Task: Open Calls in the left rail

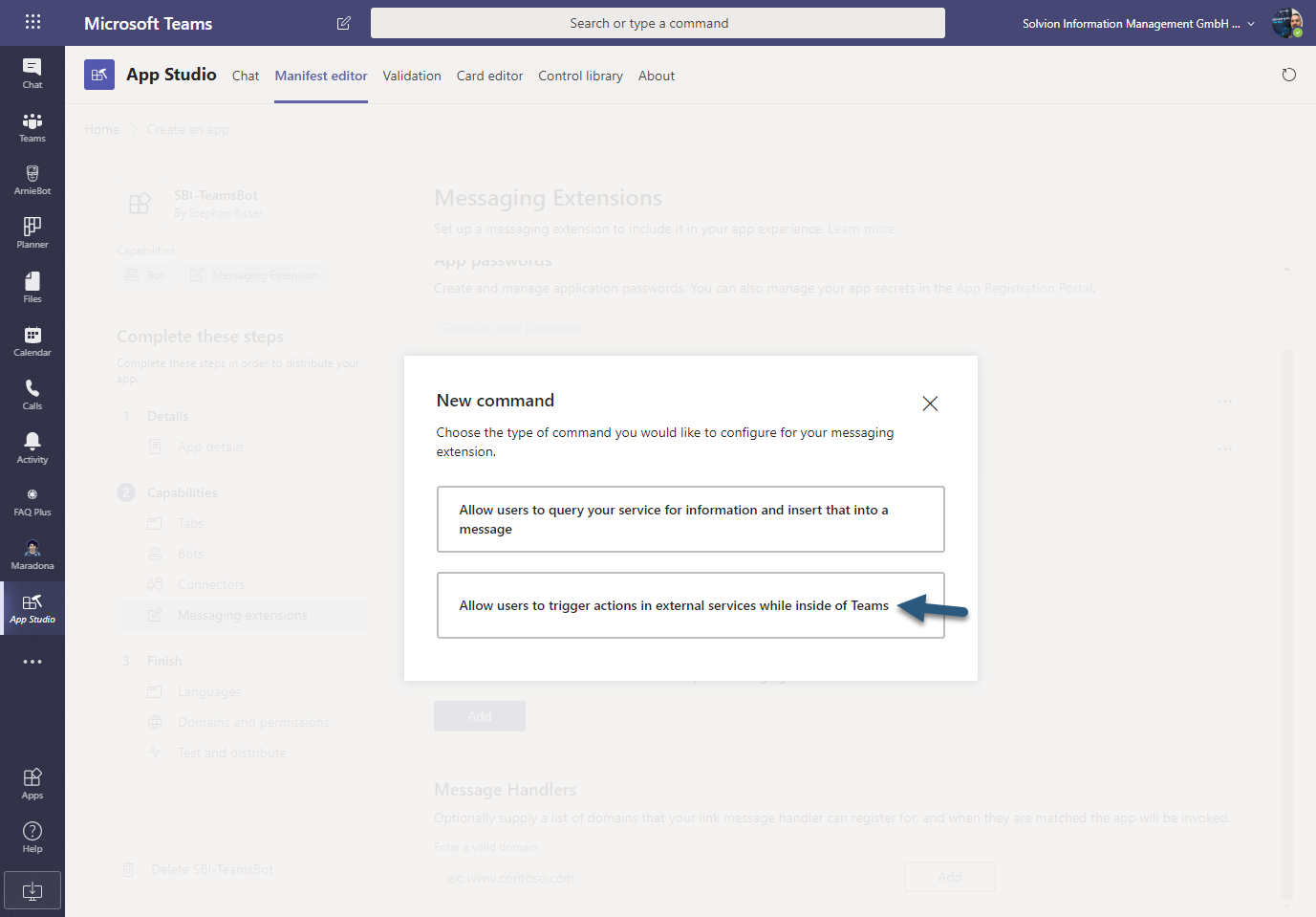Action: pyautogui.click(x=32, y=394)
